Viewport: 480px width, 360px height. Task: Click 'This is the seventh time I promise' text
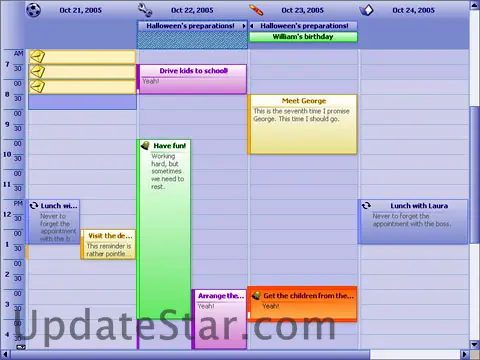tap(301, 115)
